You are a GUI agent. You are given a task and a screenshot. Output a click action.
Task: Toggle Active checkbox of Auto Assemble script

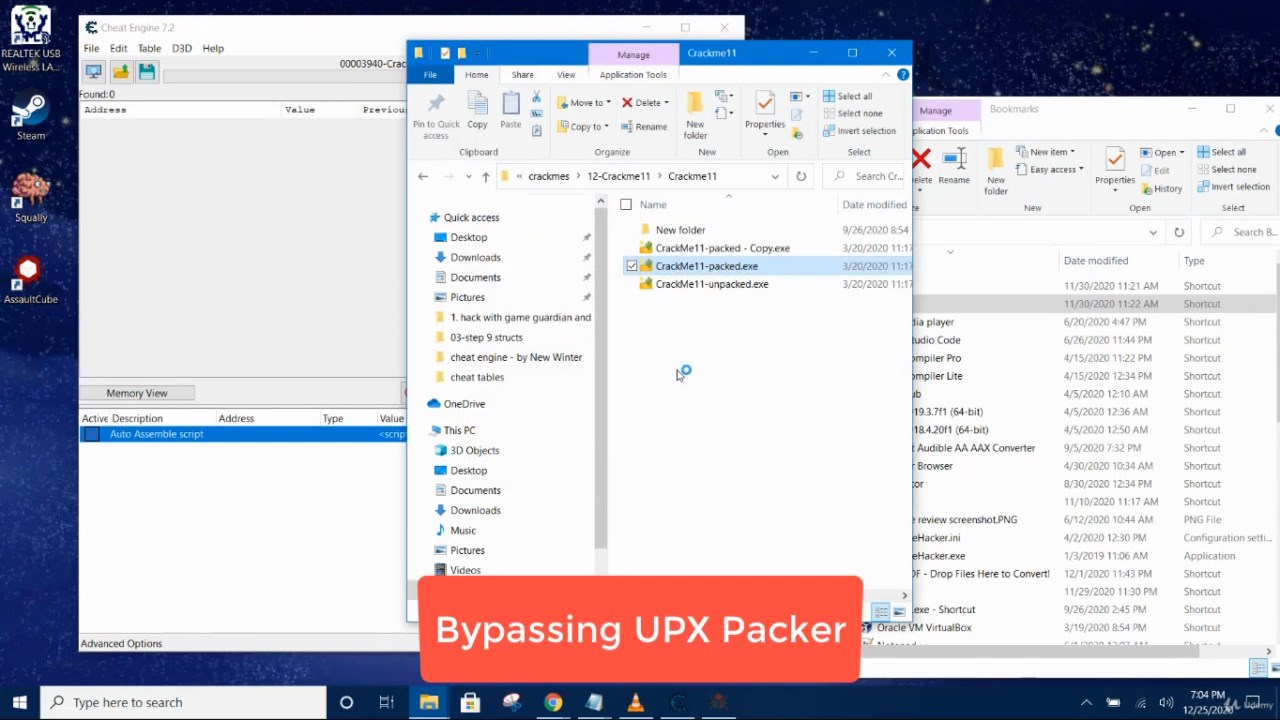tap(92, 434)
